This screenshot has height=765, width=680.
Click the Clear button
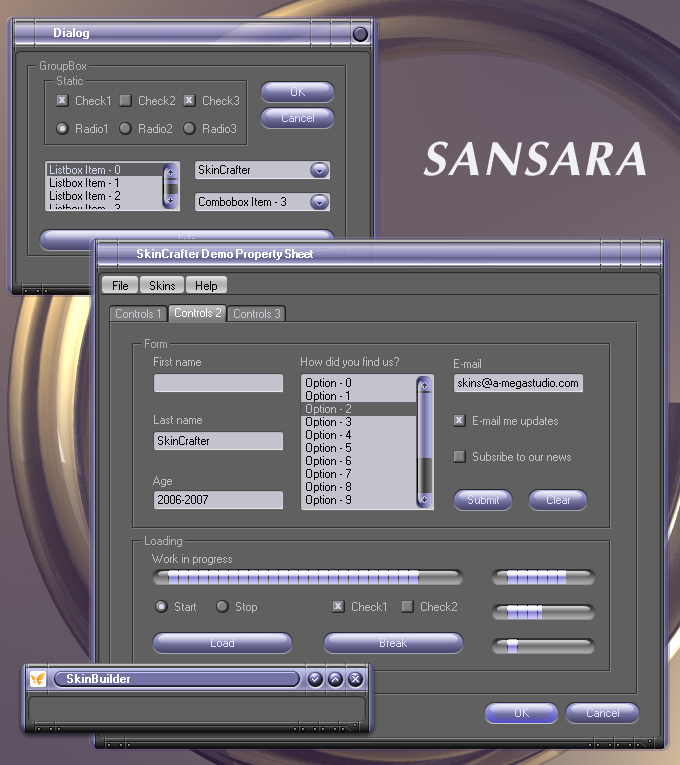(558, 500)
